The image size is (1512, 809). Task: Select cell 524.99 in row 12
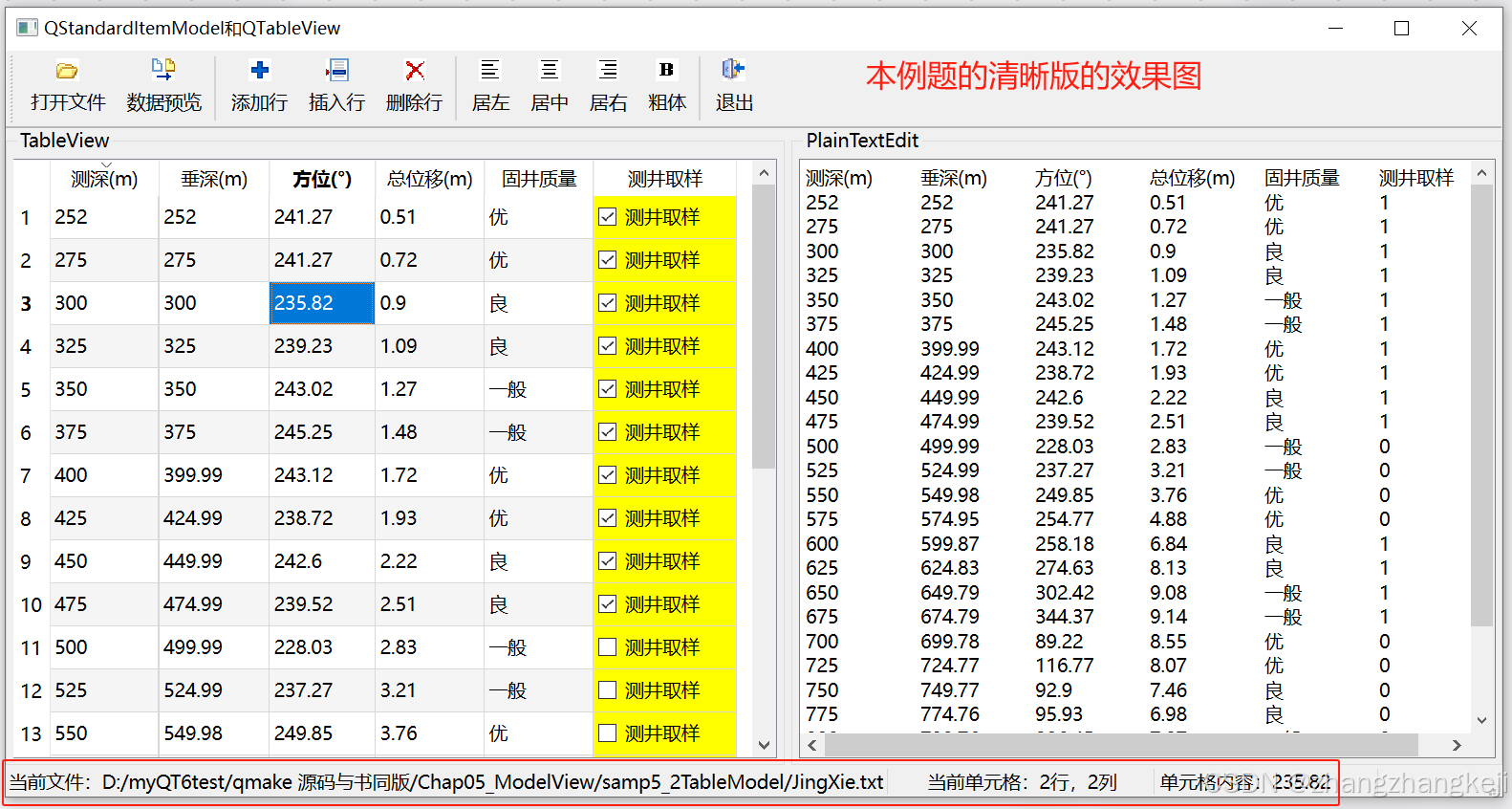click(x=214, y=690)
